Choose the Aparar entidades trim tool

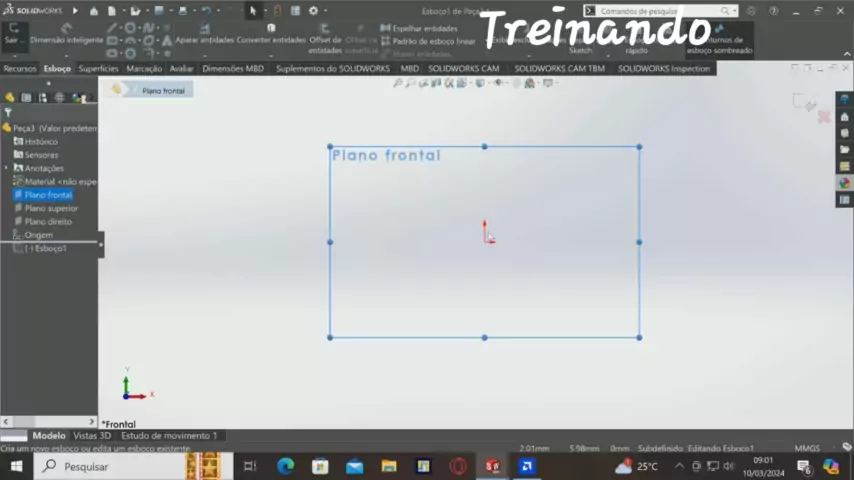[204, 40]
